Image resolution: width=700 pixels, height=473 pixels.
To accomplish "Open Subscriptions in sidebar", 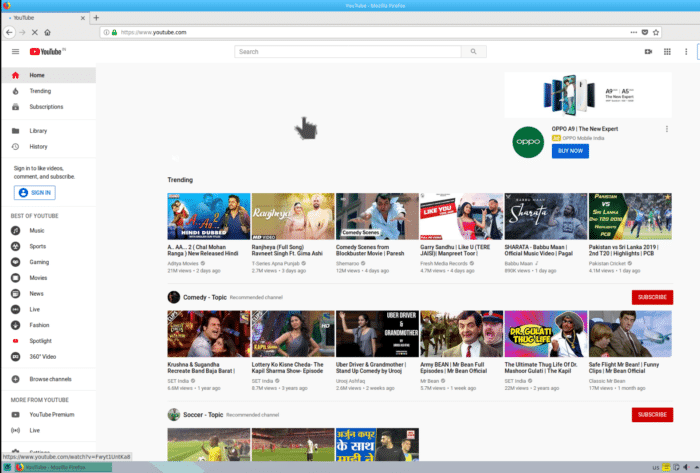I will [48, 107].
